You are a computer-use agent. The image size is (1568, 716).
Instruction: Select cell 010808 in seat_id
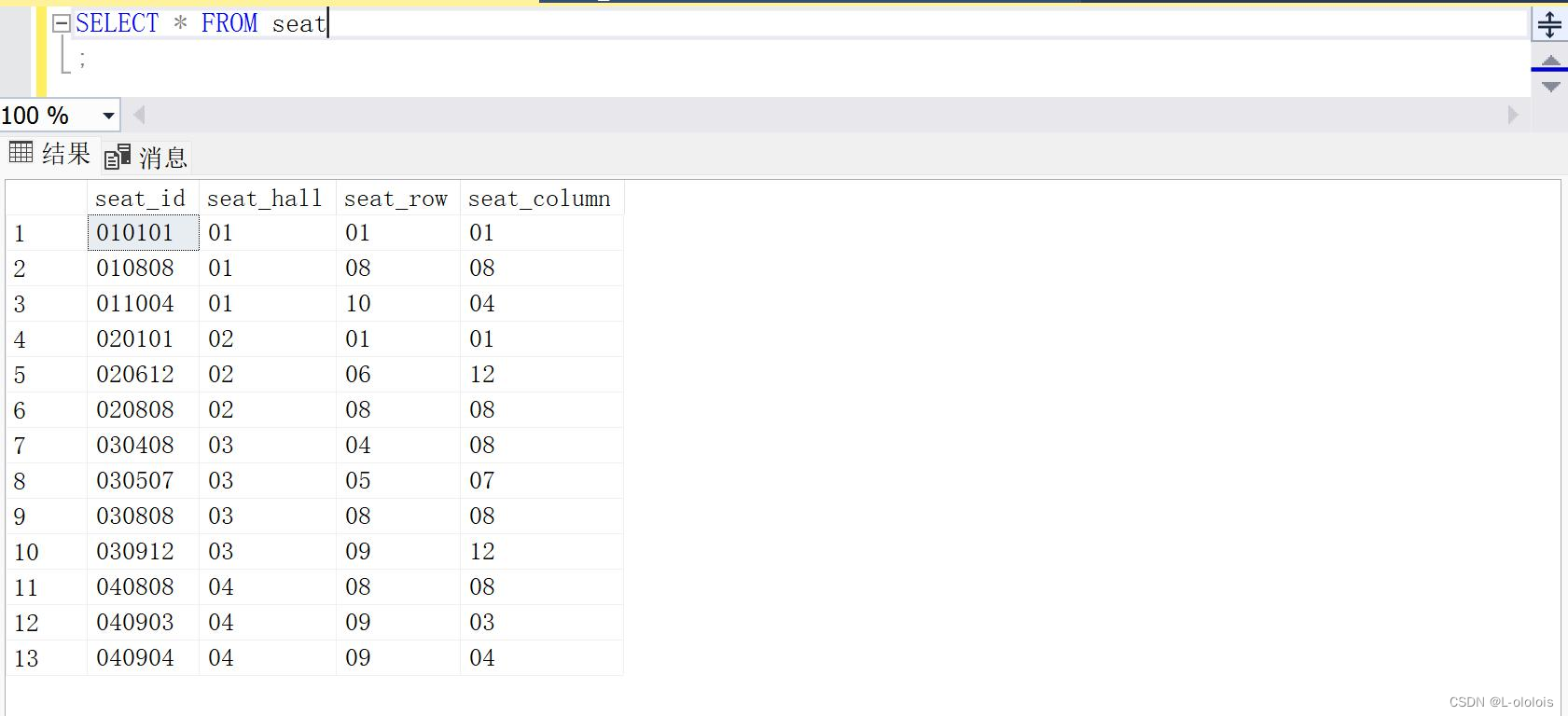(143, 268)
